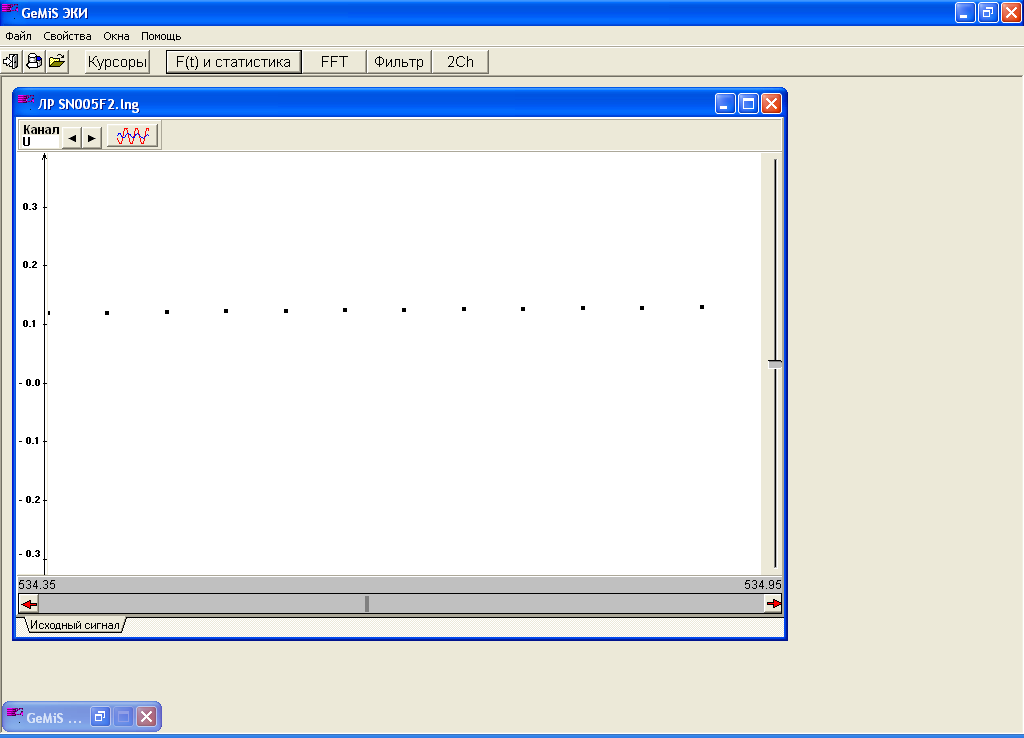Toggle the Курсоры button

(118, 62)
